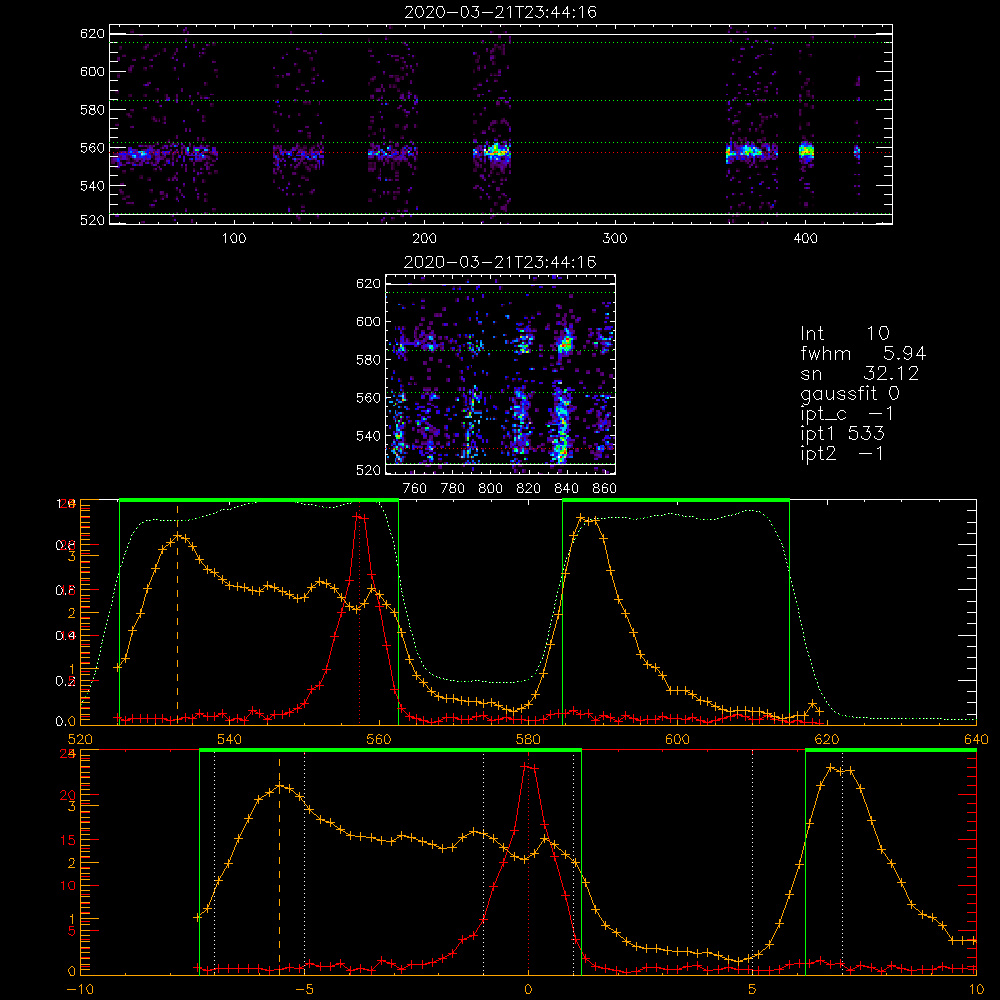Image resolution: width=1000 pixels, height=1000 pixels.
Task: Click the small isolated blob right of 400 in top spectrogram
Action: coord(857,152)
